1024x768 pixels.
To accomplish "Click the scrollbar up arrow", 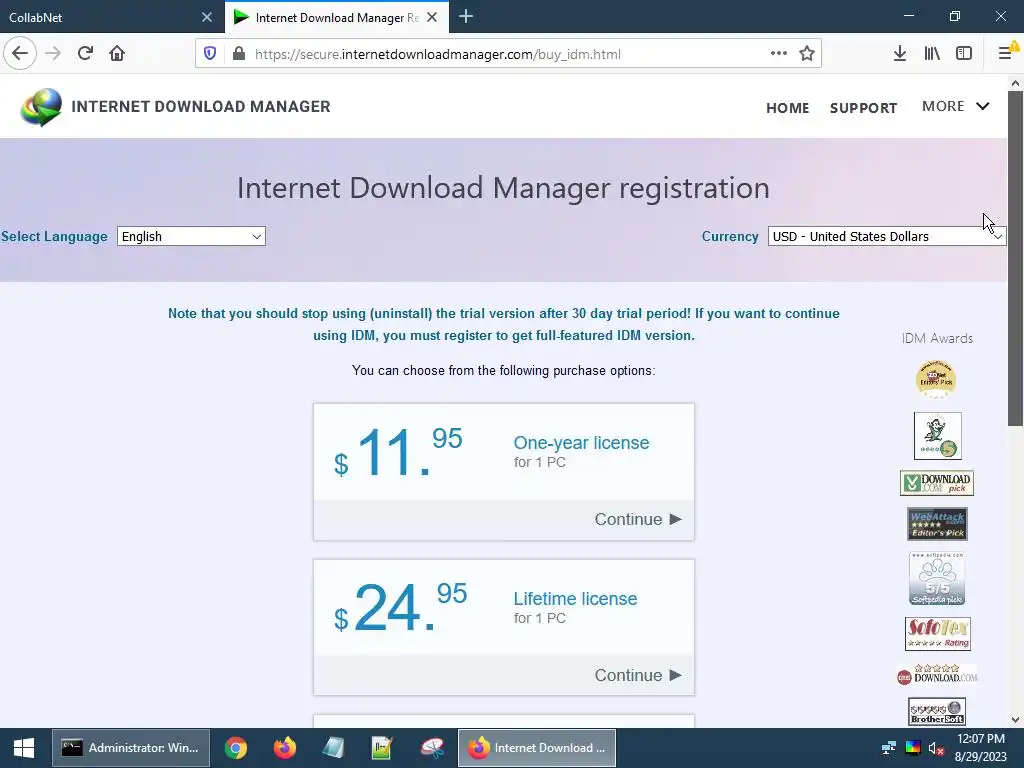I will point(1015,83).
